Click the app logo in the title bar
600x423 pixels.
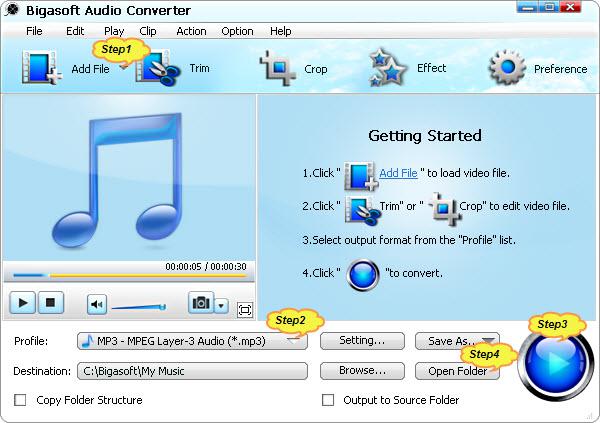12,10
